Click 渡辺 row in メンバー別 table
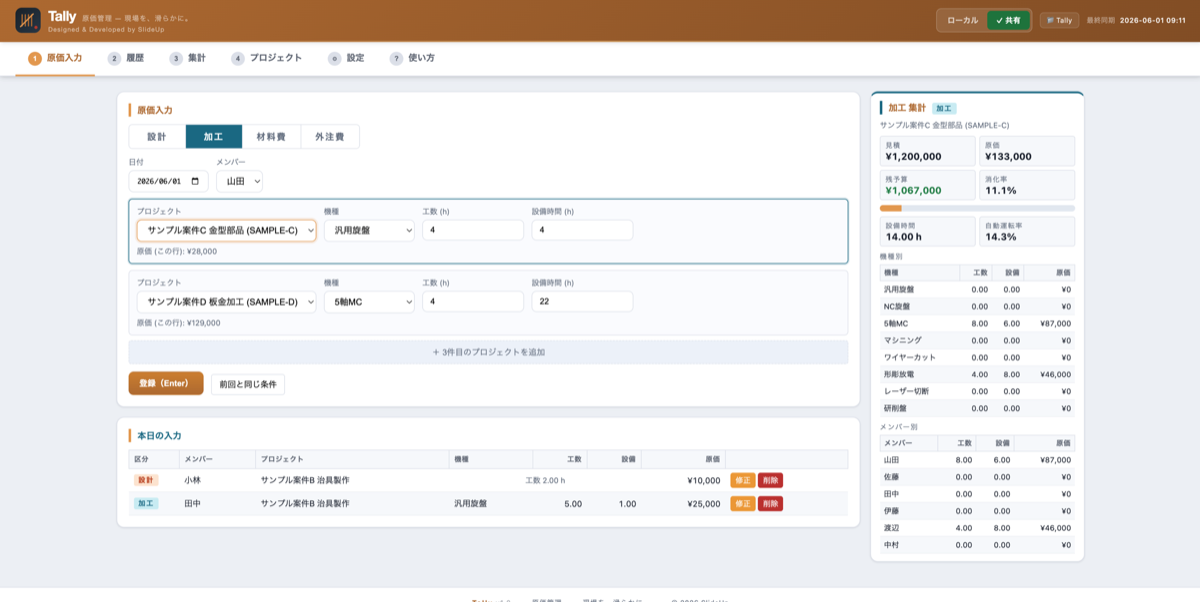 point(977,528)
